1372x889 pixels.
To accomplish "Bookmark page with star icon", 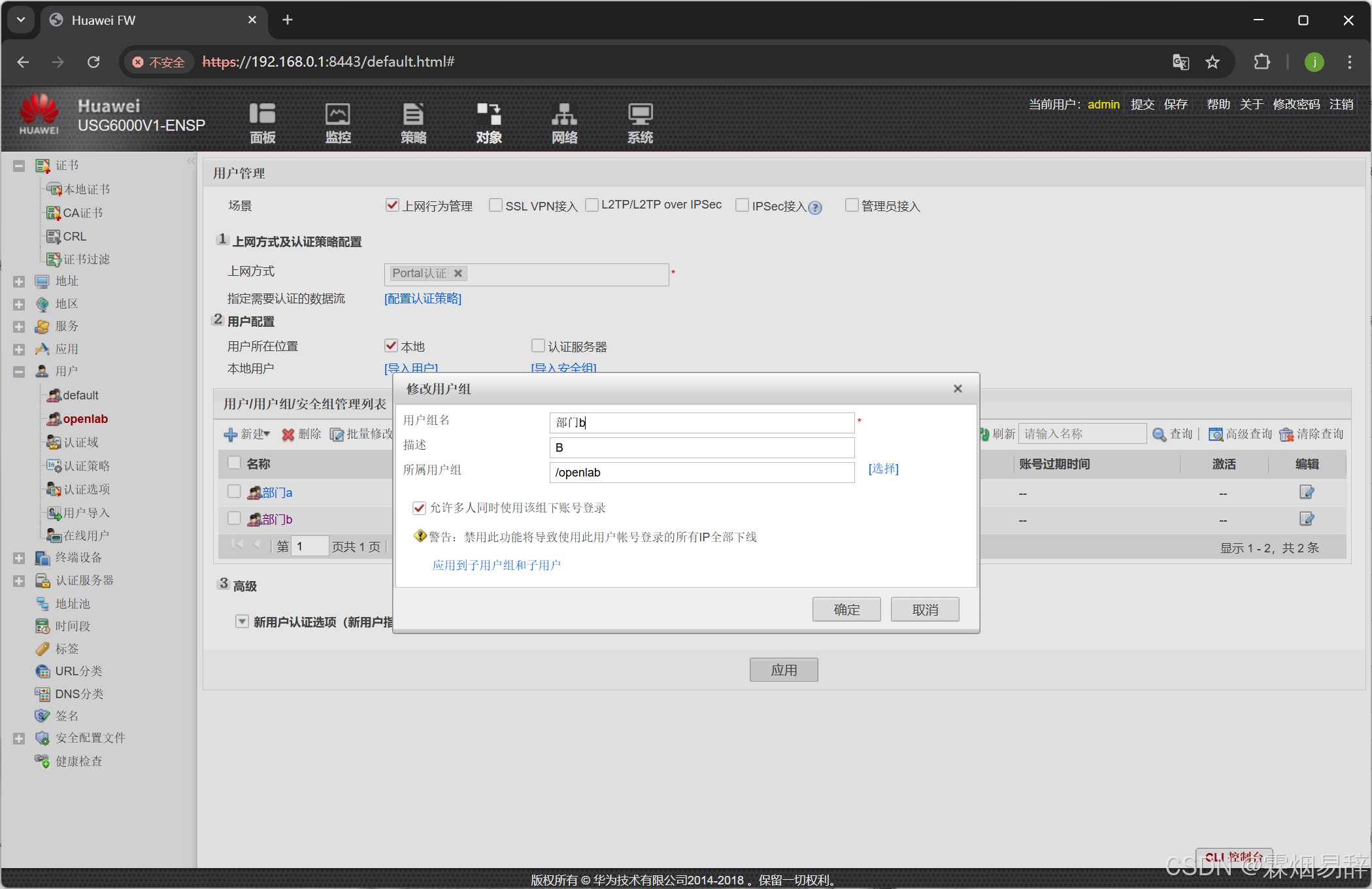I will pos(1213,62).
